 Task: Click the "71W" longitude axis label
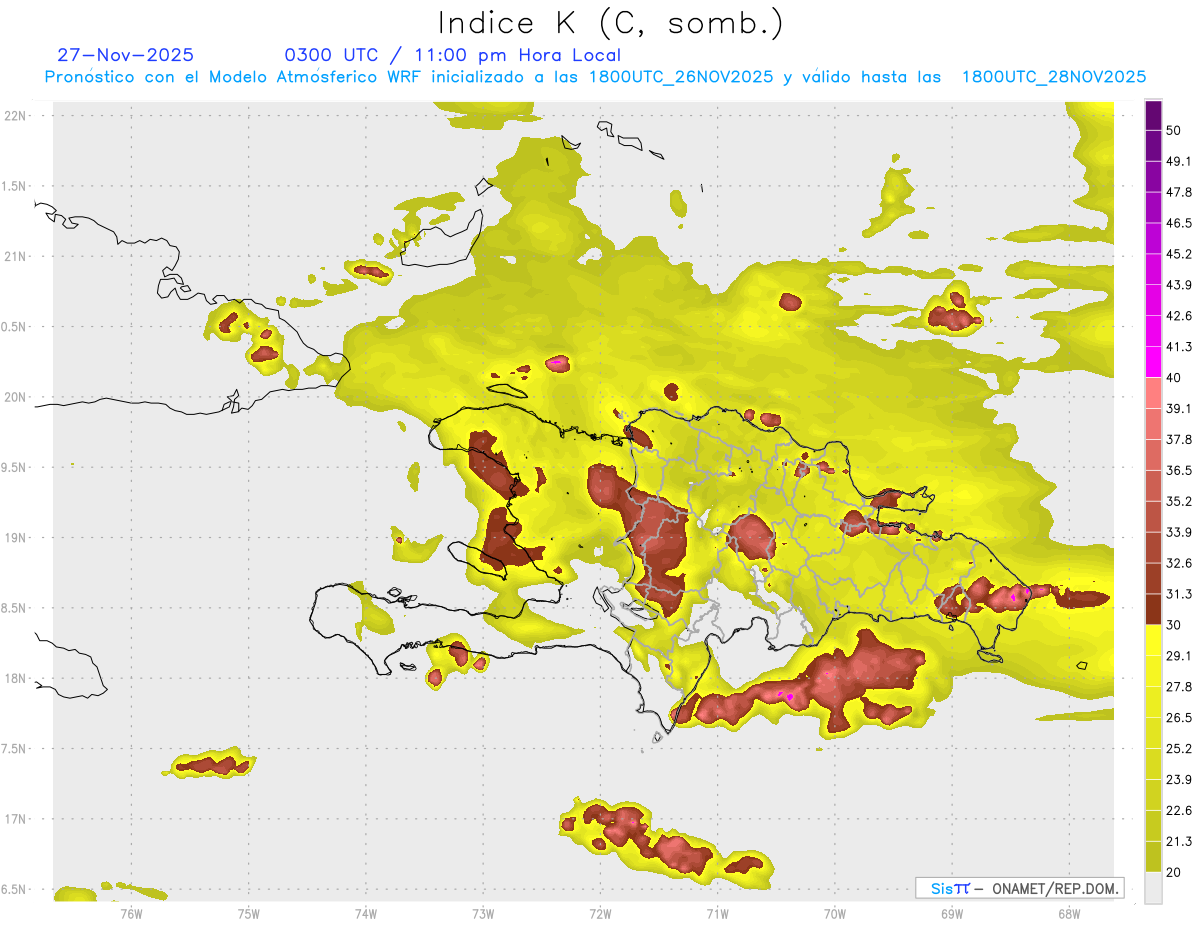[717, 915]
